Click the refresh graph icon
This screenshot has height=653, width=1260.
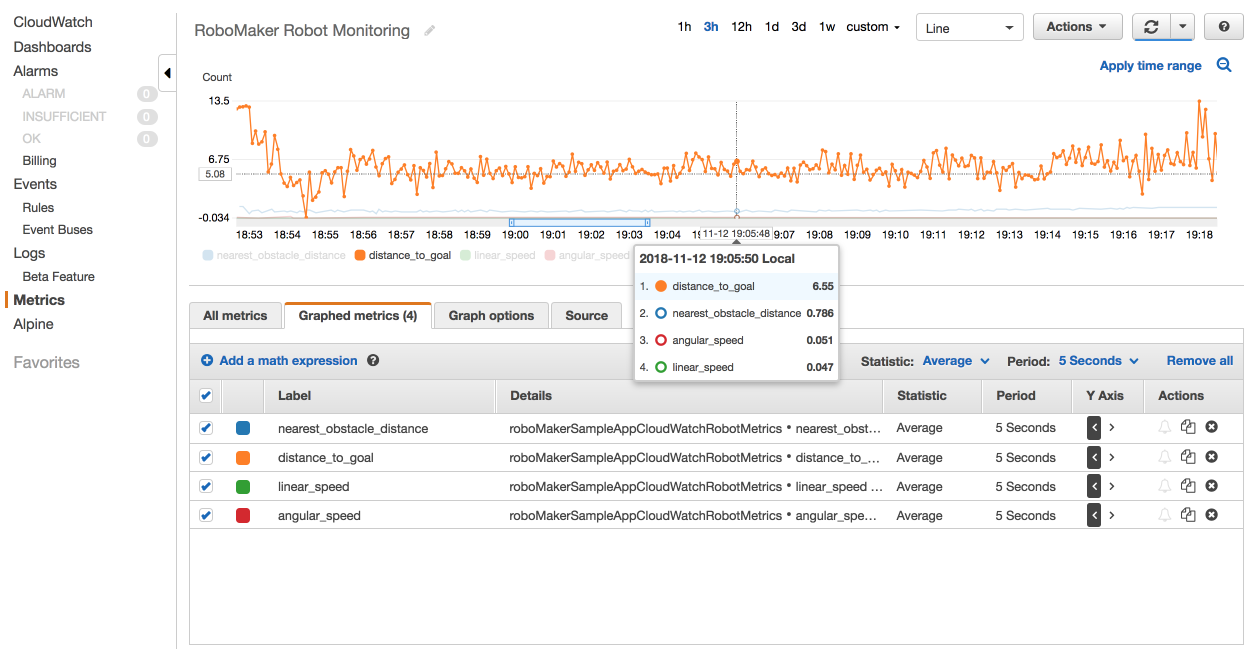point(1151,27)
